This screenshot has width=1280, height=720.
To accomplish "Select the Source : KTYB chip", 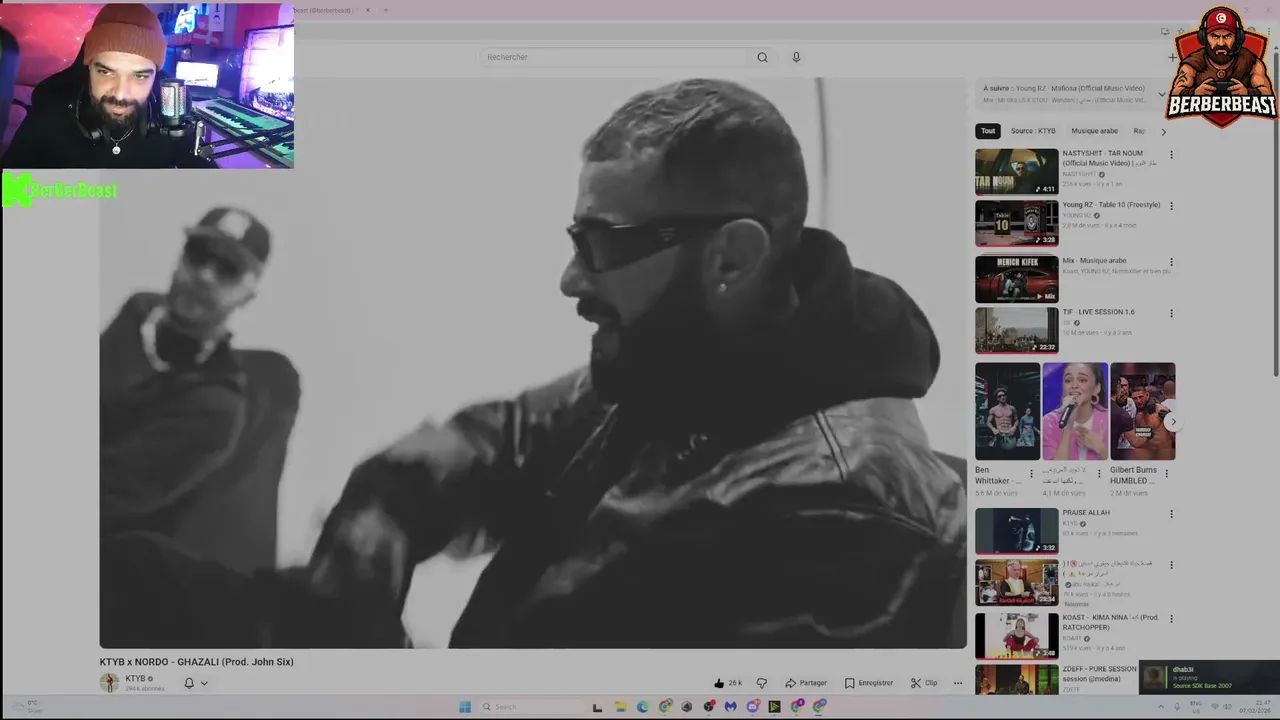I will pos(1033,131).
